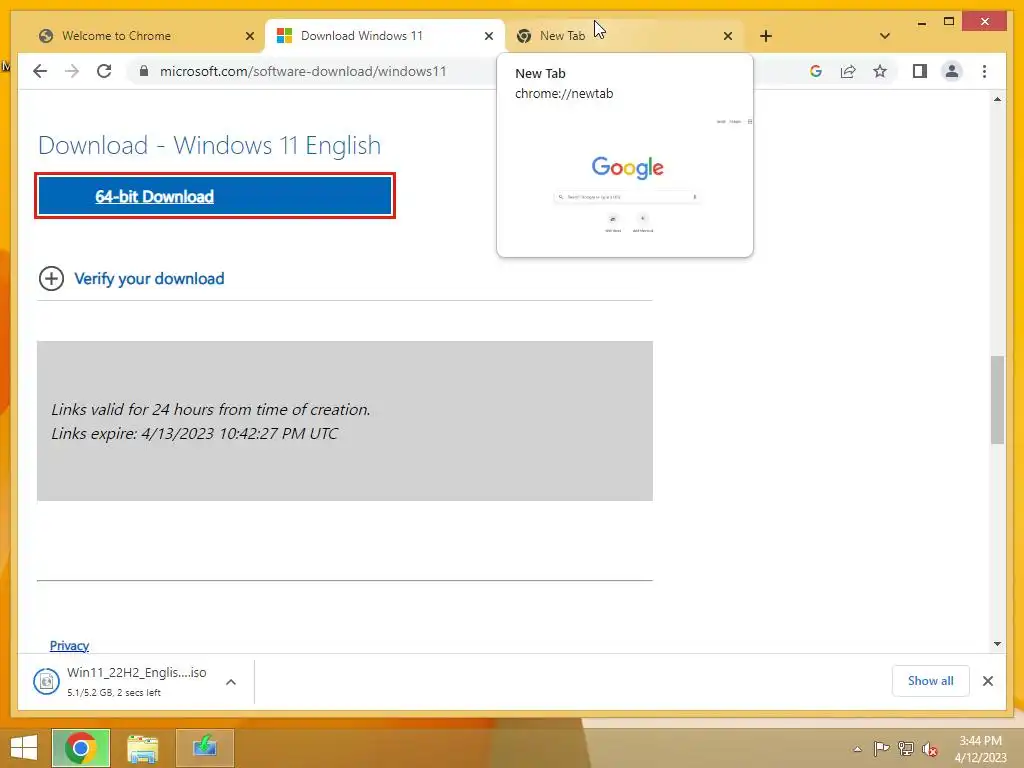Click the forward navigation arrow
The image size is (1024, 768).
coord(72,71)
